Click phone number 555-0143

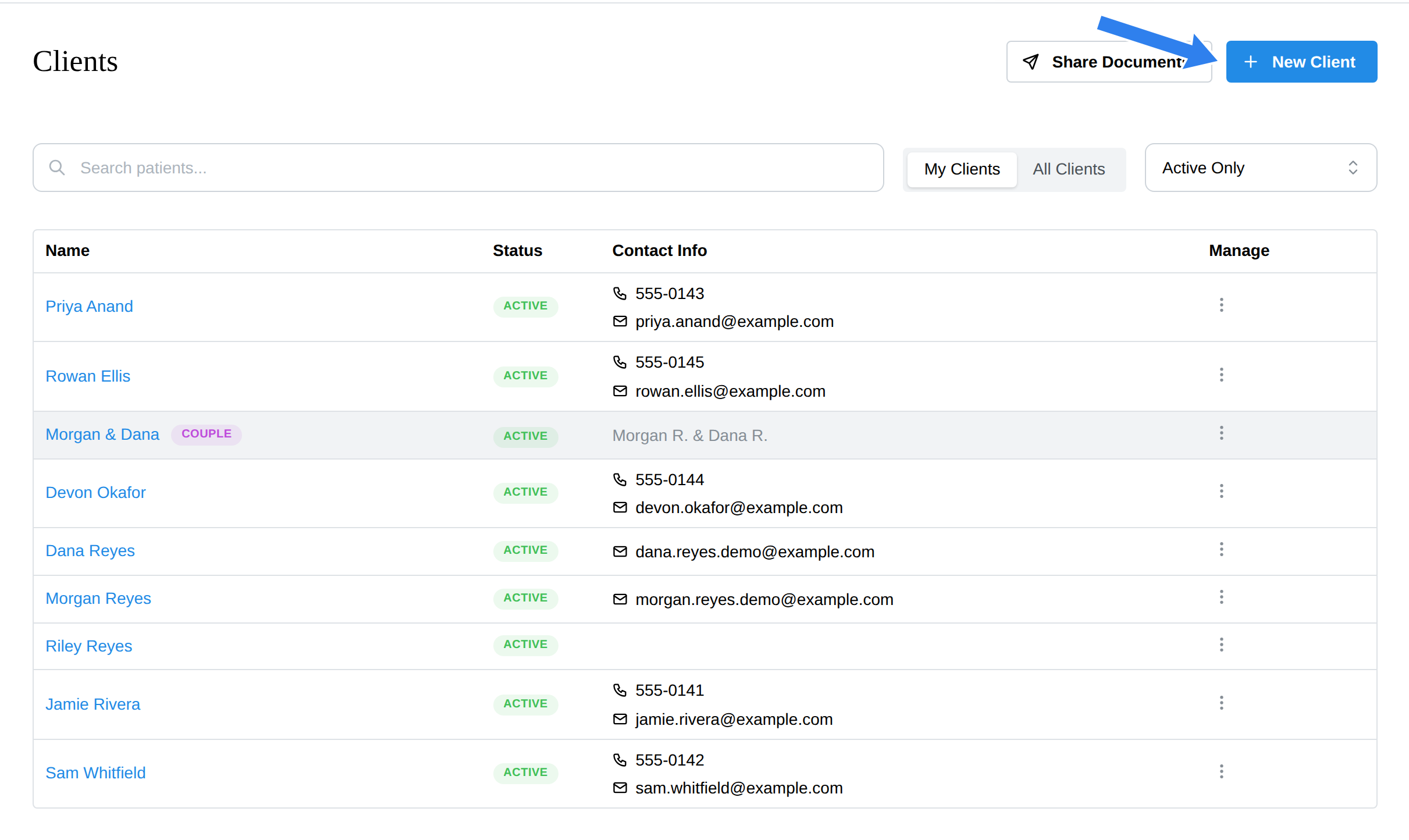[x=670, y=293]
